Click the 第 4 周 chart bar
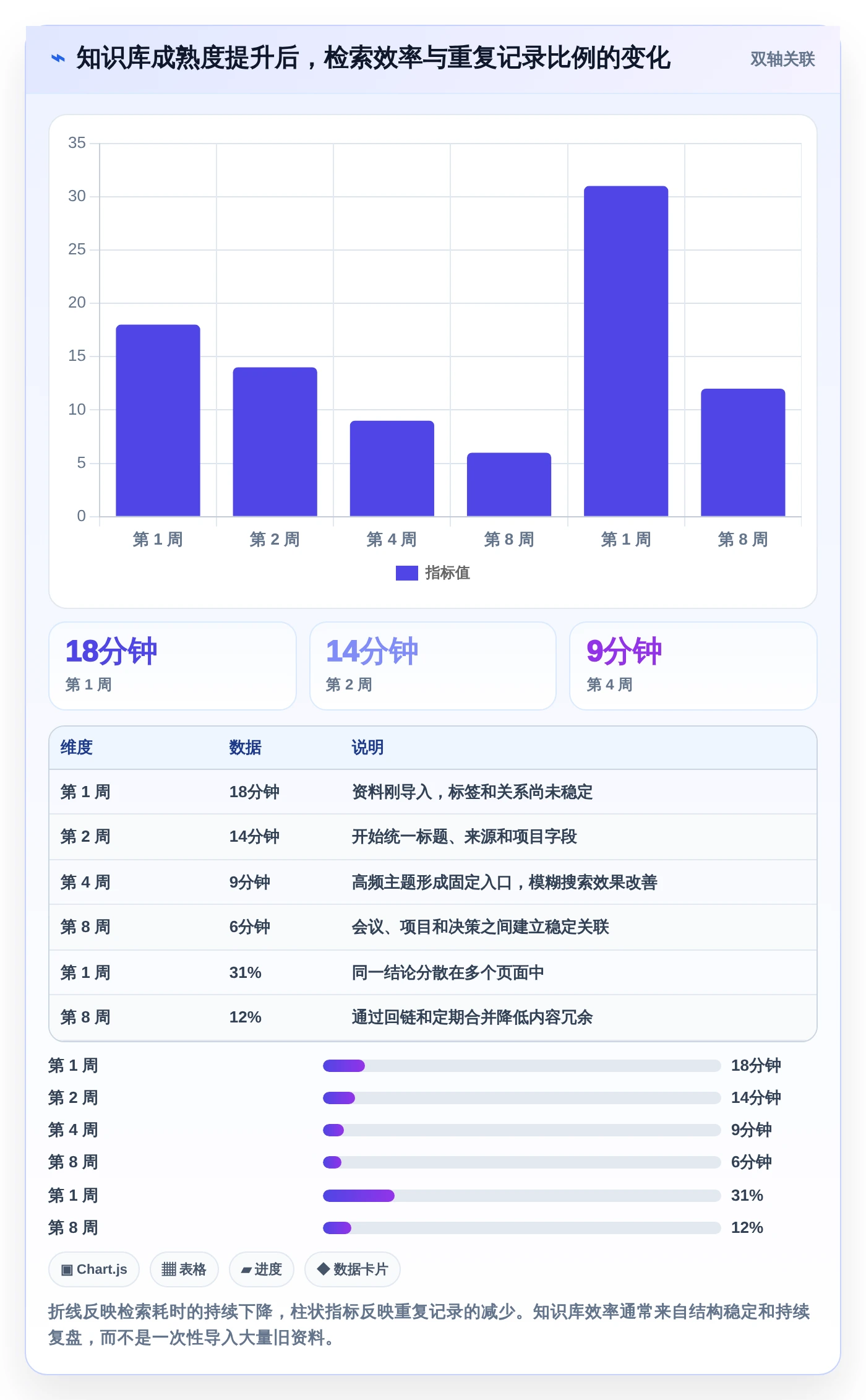This screenshot has height=1400, width=866. [x=392, y=469]
